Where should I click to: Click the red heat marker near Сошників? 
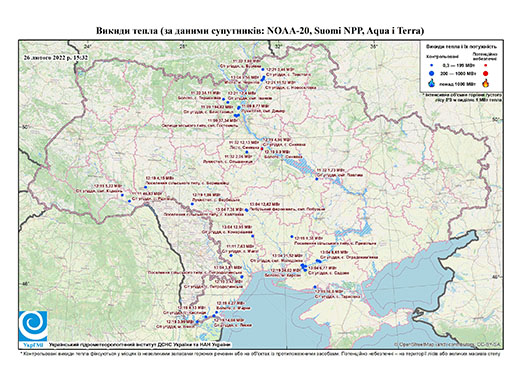[x=262, y=148]
